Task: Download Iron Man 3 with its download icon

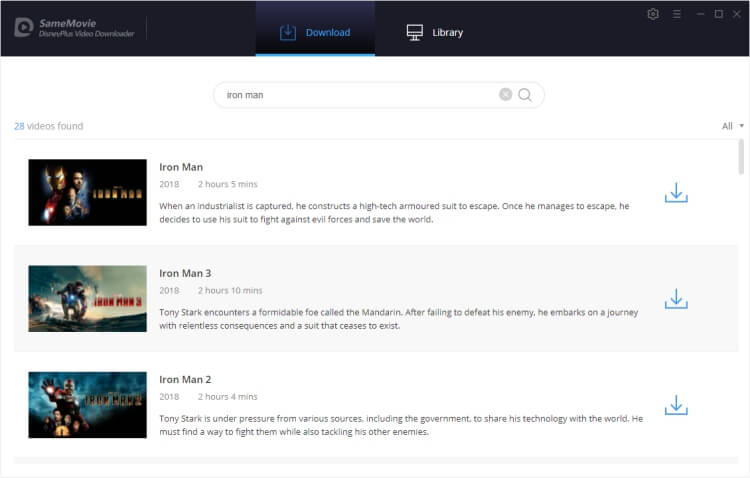Action: click(x=676, y=299)
